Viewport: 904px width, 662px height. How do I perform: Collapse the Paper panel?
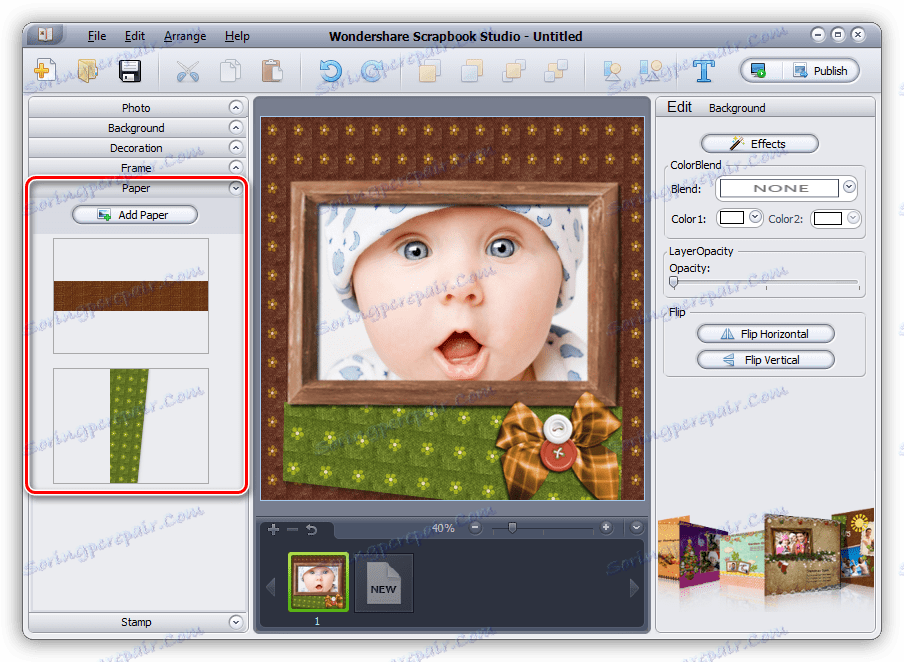[x=235, y=187]
